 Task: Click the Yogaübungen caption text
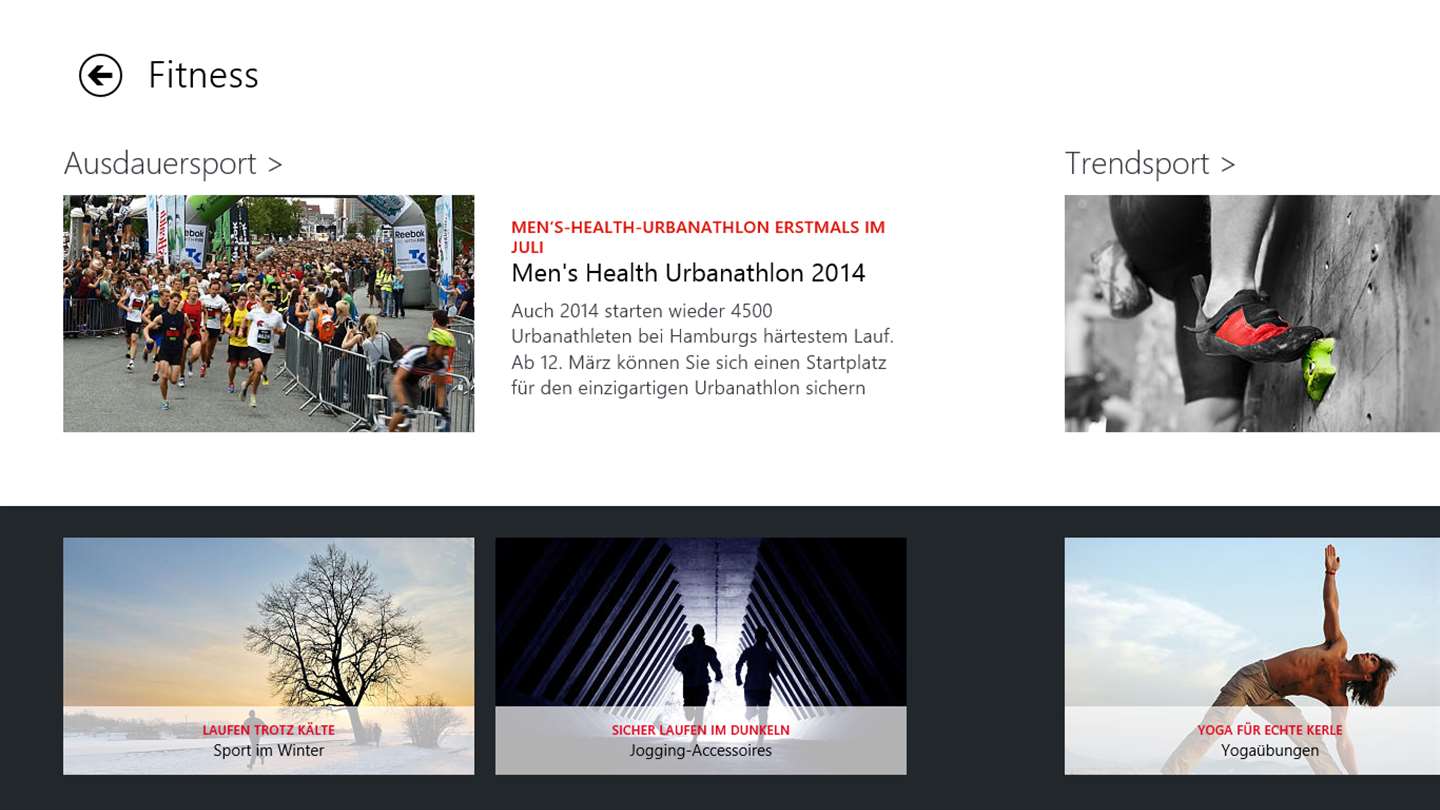(1269, 750)
